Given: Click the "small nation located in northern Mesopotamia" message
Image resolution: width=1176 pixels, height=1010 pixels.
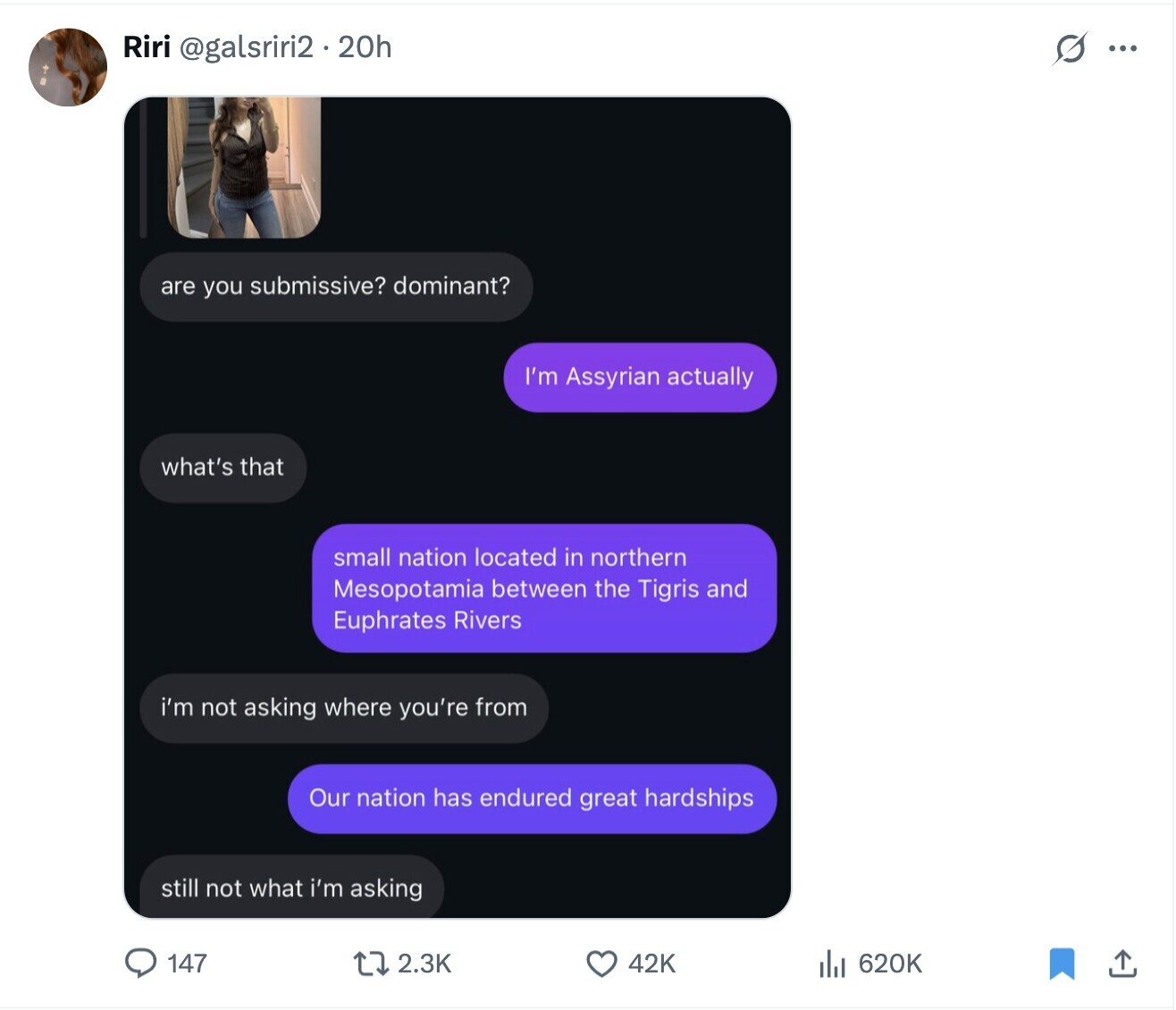Looking at the screenshot, I should click(x=543, y=588).
